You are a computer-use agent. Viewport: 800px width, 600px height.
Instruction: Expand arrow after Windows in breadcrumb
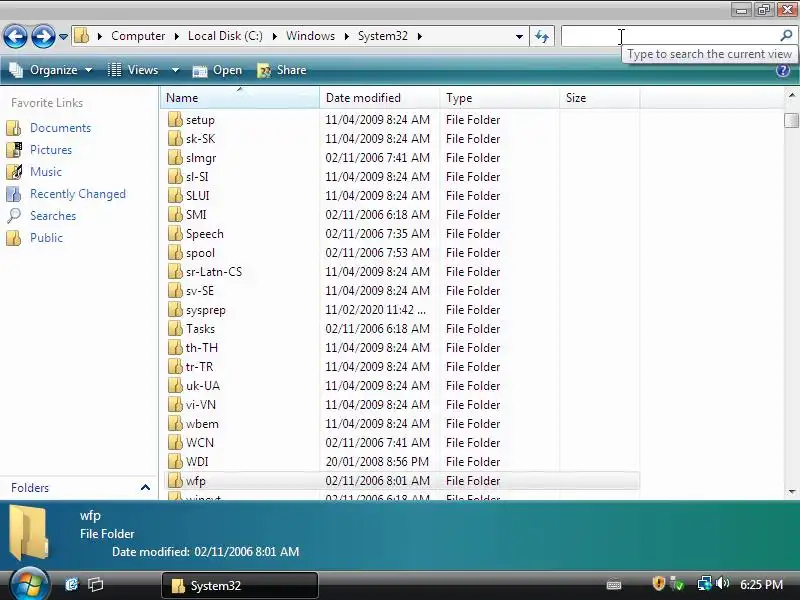pos(346,36)
